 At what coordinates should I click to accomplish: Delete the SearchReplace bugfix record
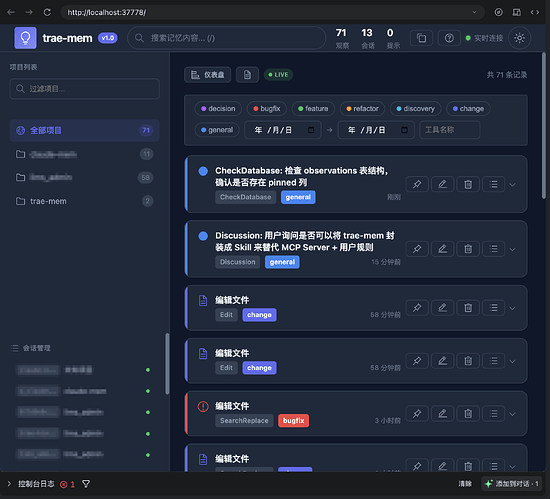pyautogui.click(x=468, y=414)
